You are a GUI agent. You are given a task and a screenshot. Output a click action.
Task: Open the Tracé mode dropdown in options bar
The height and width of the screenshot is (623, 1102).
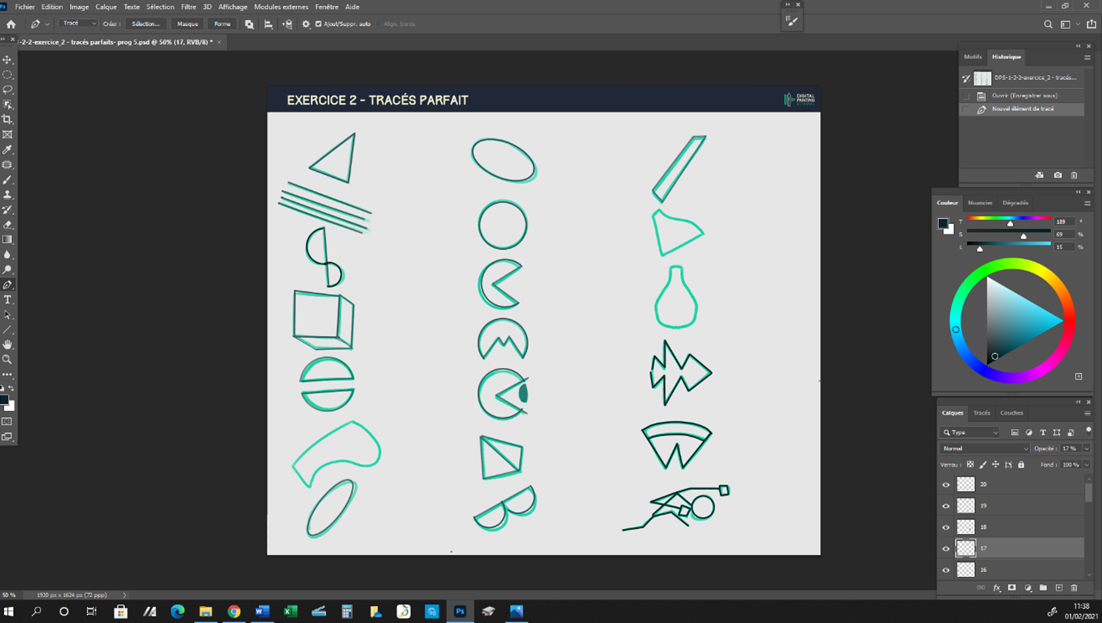tap(78, 23)
